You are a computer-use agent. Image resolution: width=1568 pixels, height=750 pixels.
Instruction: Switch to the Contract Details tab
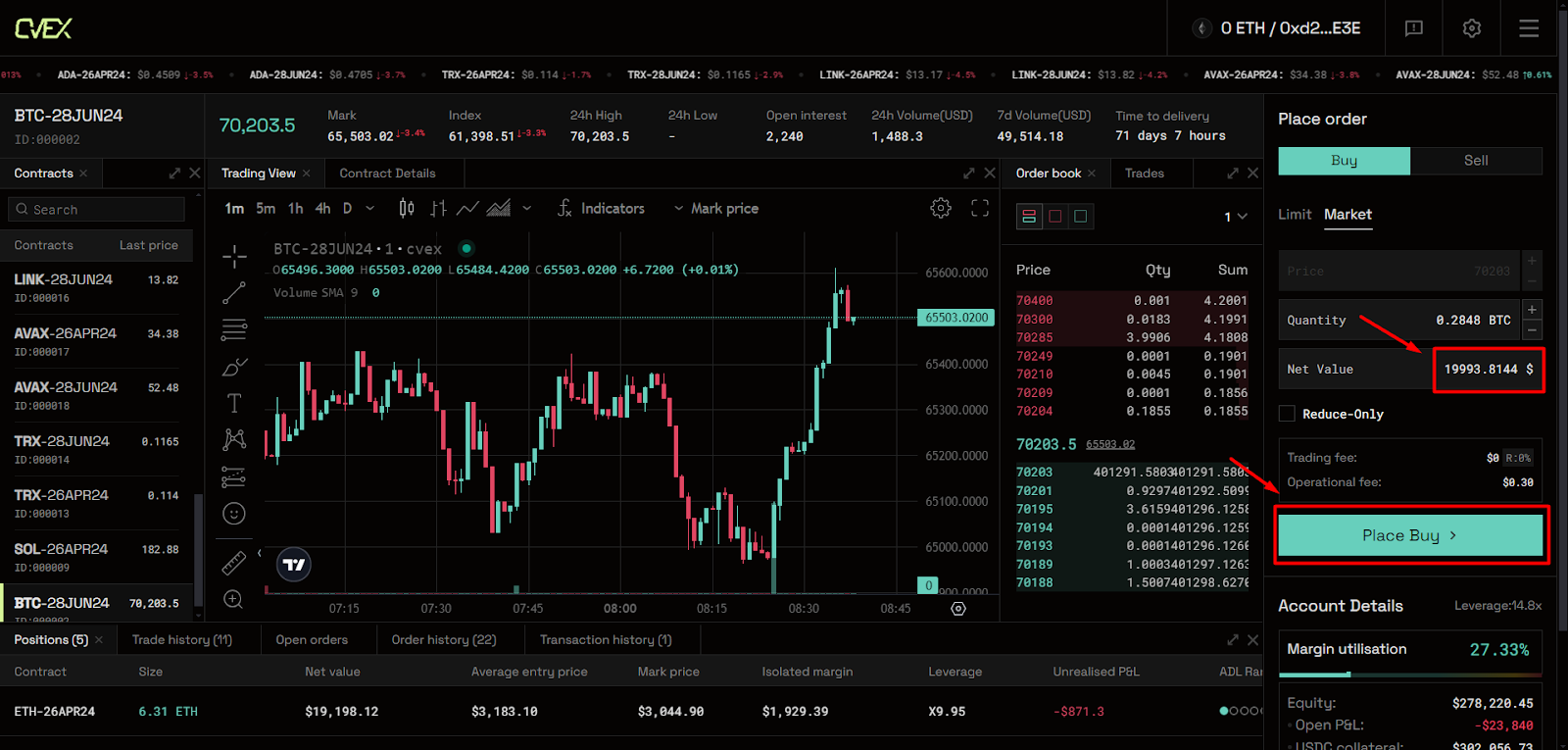pyautogui.click(x=387, y=174)
